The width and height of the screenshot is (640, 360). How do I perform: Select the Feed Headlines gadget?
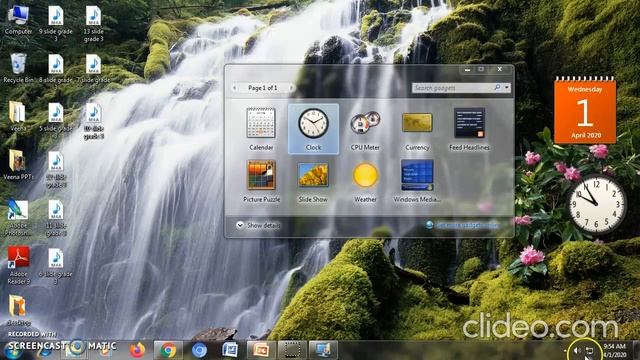[x=469, y=129]
